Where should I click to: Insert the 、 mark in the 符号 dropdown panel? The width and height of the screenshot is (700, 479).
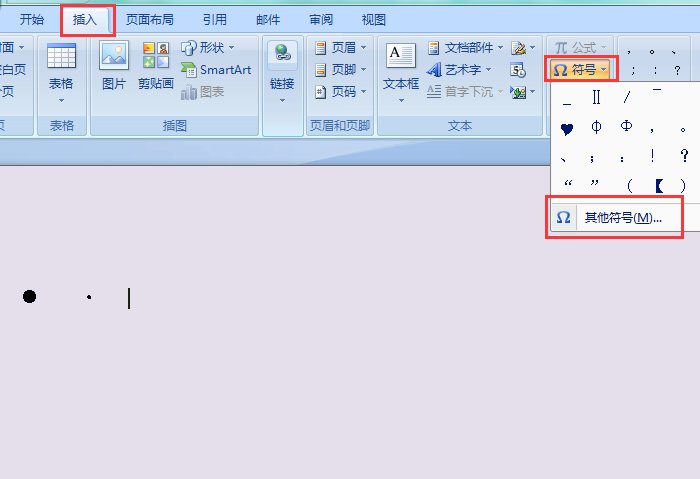click(563, 158)
